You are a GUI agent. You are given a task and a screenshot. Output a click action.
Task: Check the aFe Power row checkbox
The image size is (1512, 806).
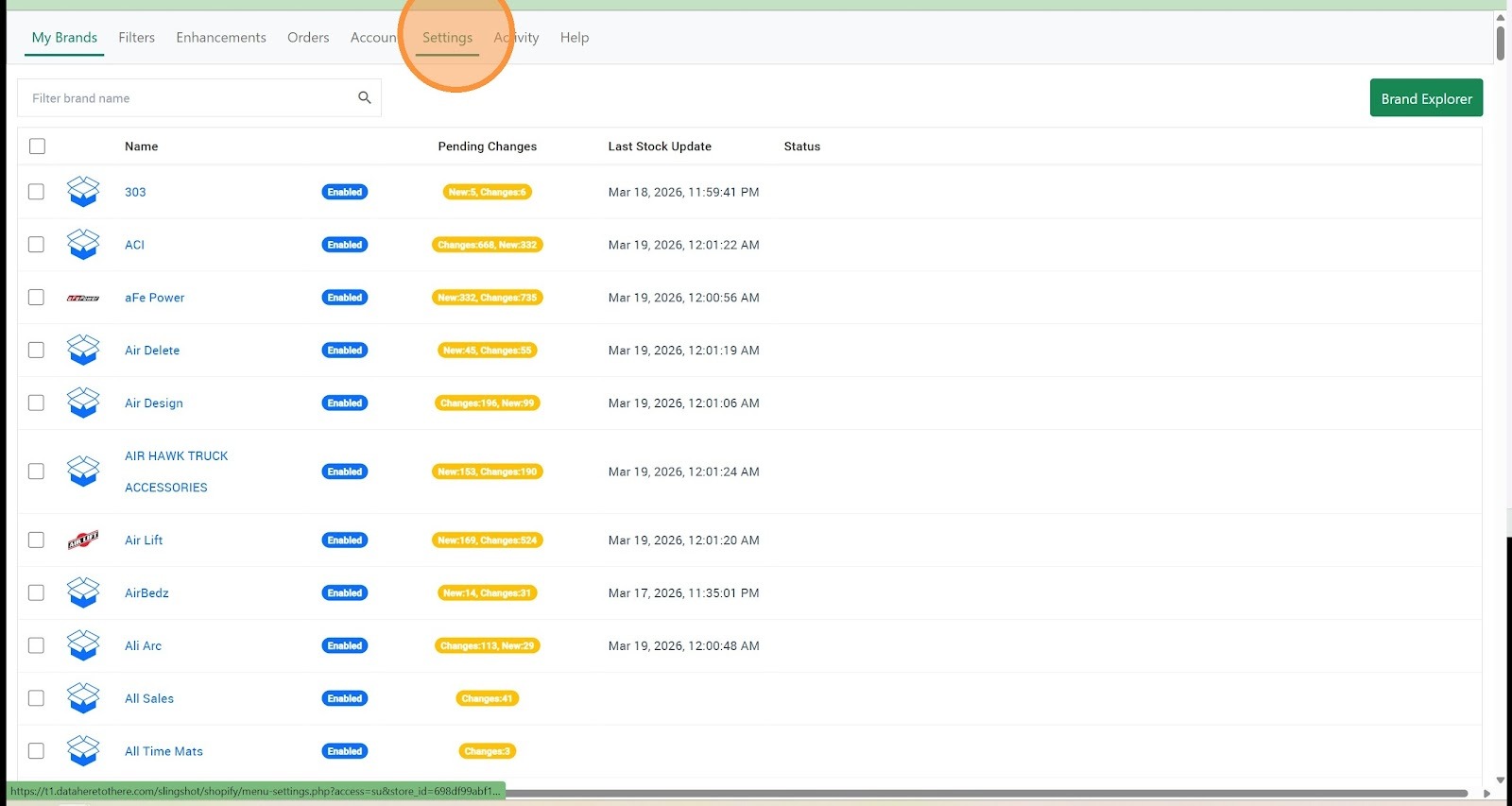point(36,298)
